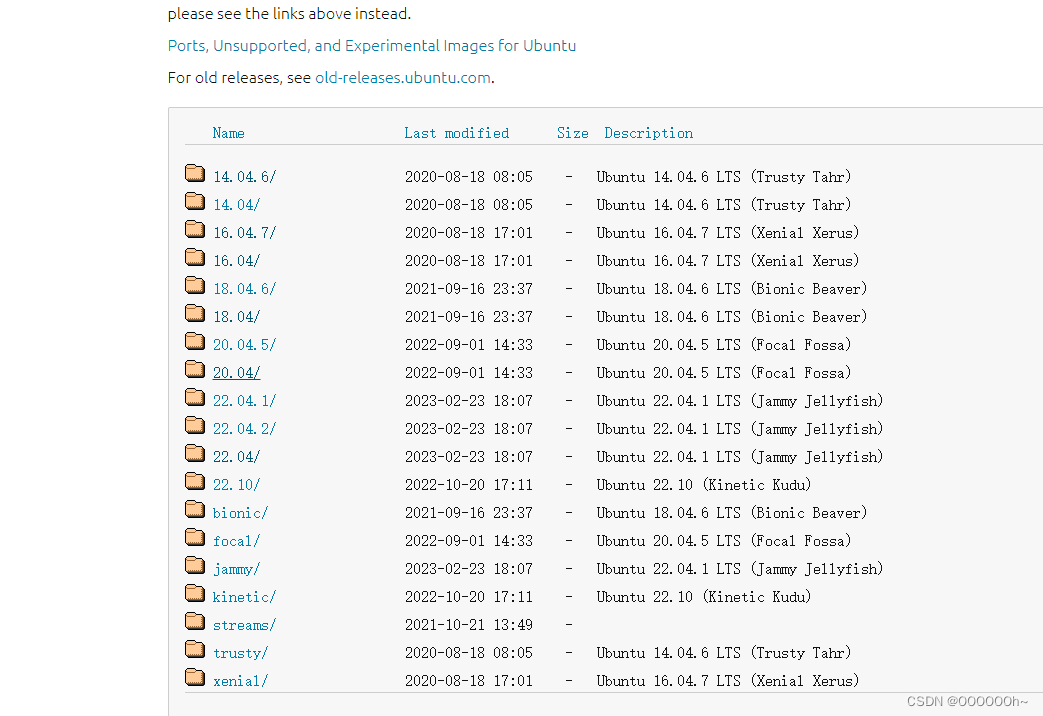The height and width of the screenshot is (716, 1043).
Task: Click the folder icon beside 18.04/
Action: [x=195, y=313]
